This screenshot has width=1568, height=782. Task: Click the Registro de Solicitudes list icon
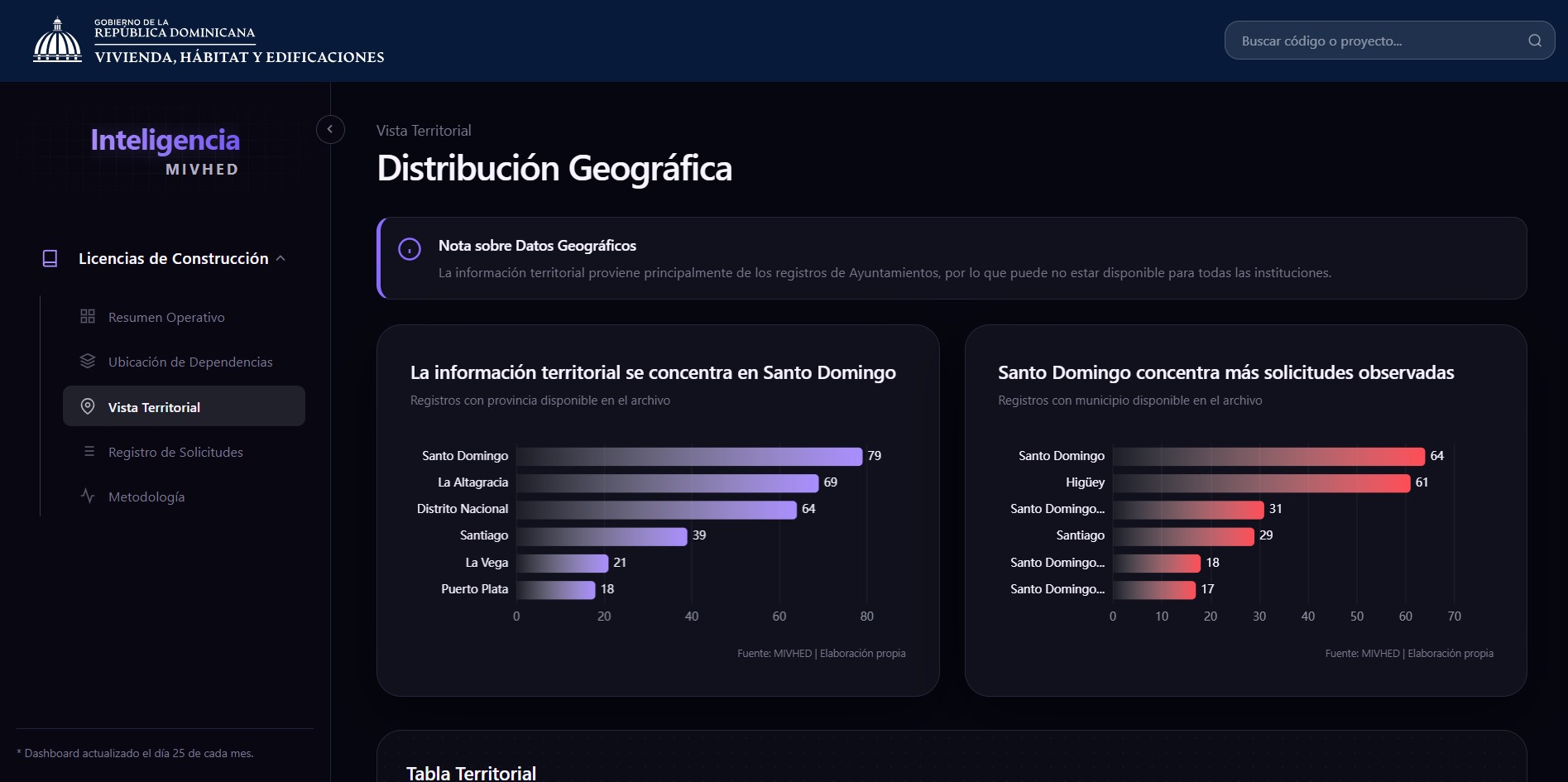(x=89, y=451)
